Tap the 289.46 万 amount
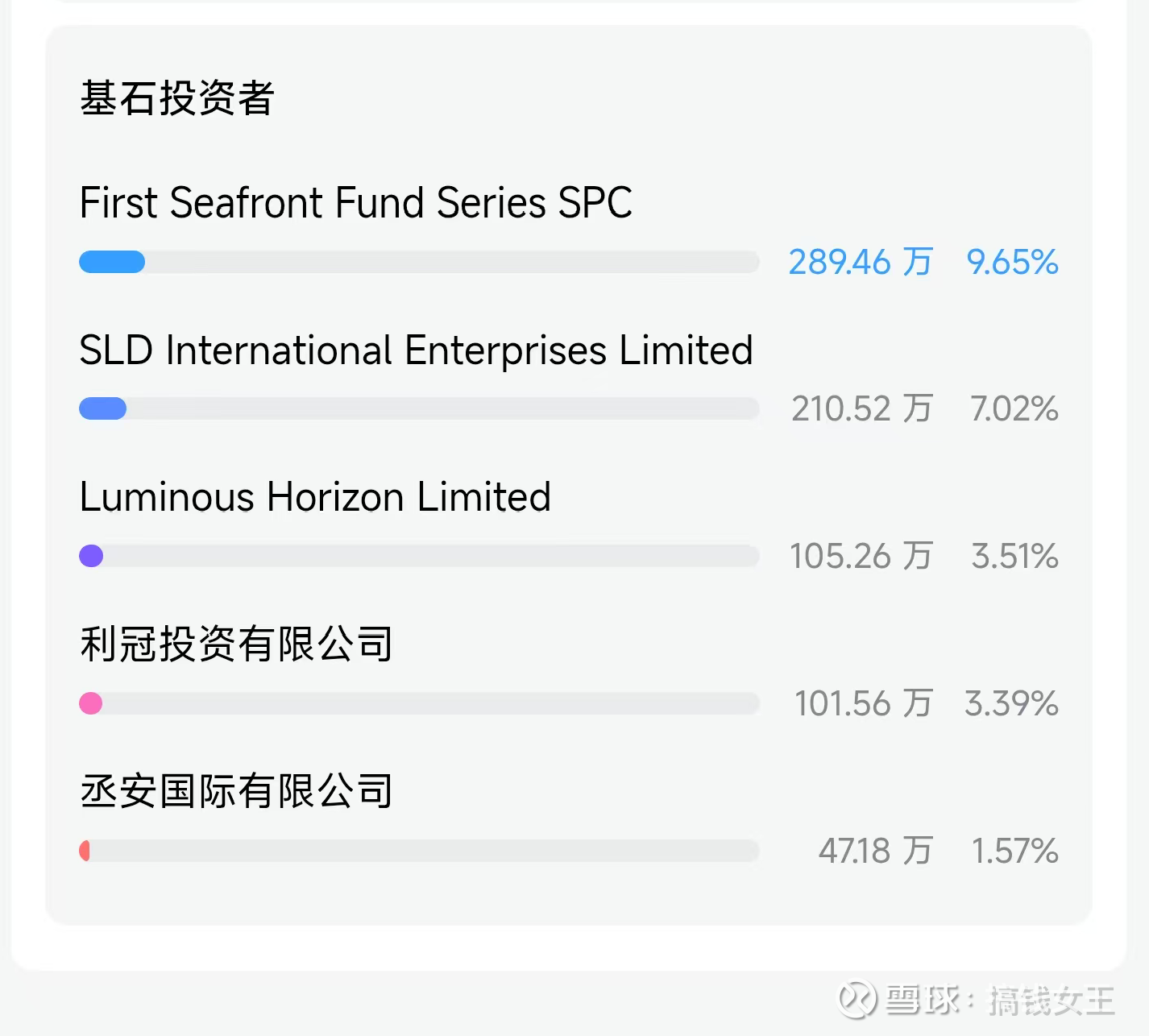 [860, 262]
